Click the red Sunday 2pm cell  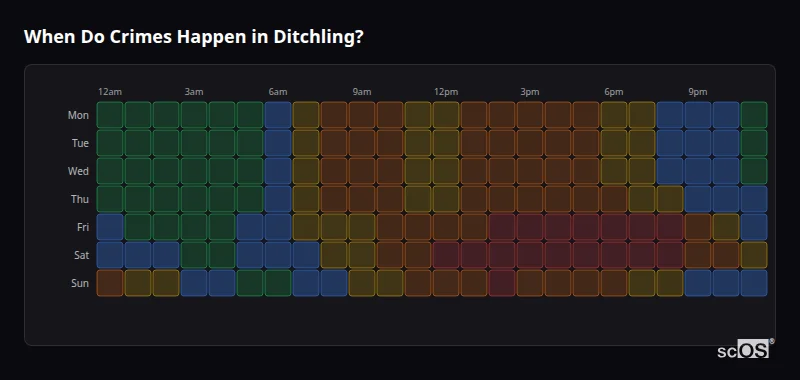tap(502, 283)
